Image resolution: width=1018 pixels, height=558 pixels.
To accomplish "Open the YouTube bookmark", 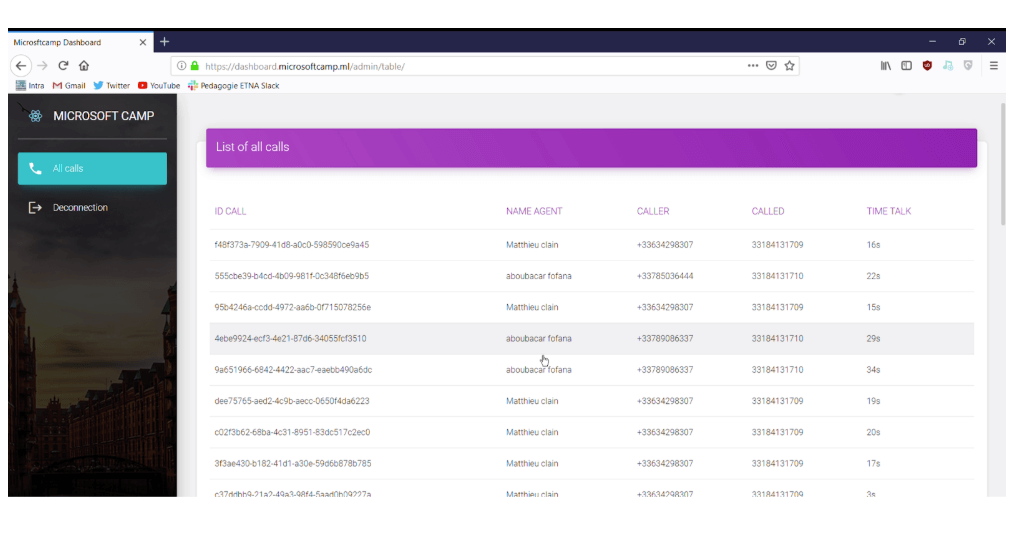I will 158,85.
